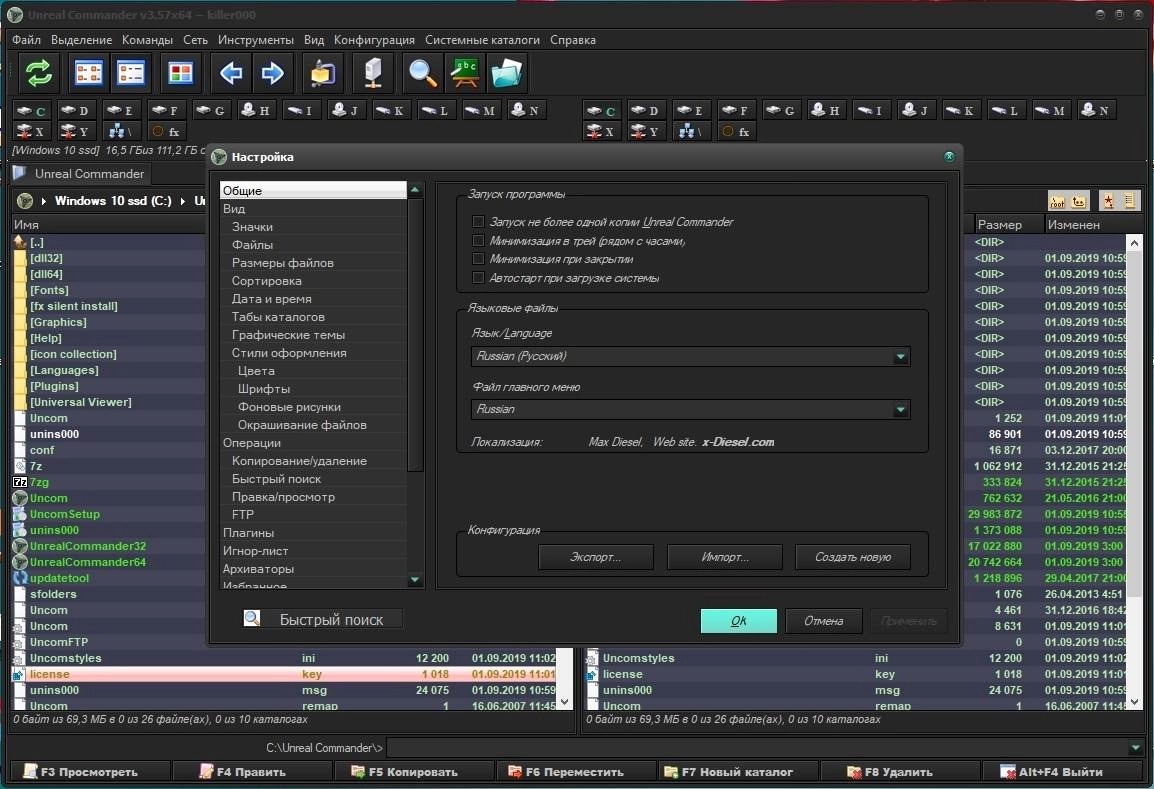This screenshot has height=789, width=1154.
Task: Toggle minimize to tray checkbox
Action: 478,241
